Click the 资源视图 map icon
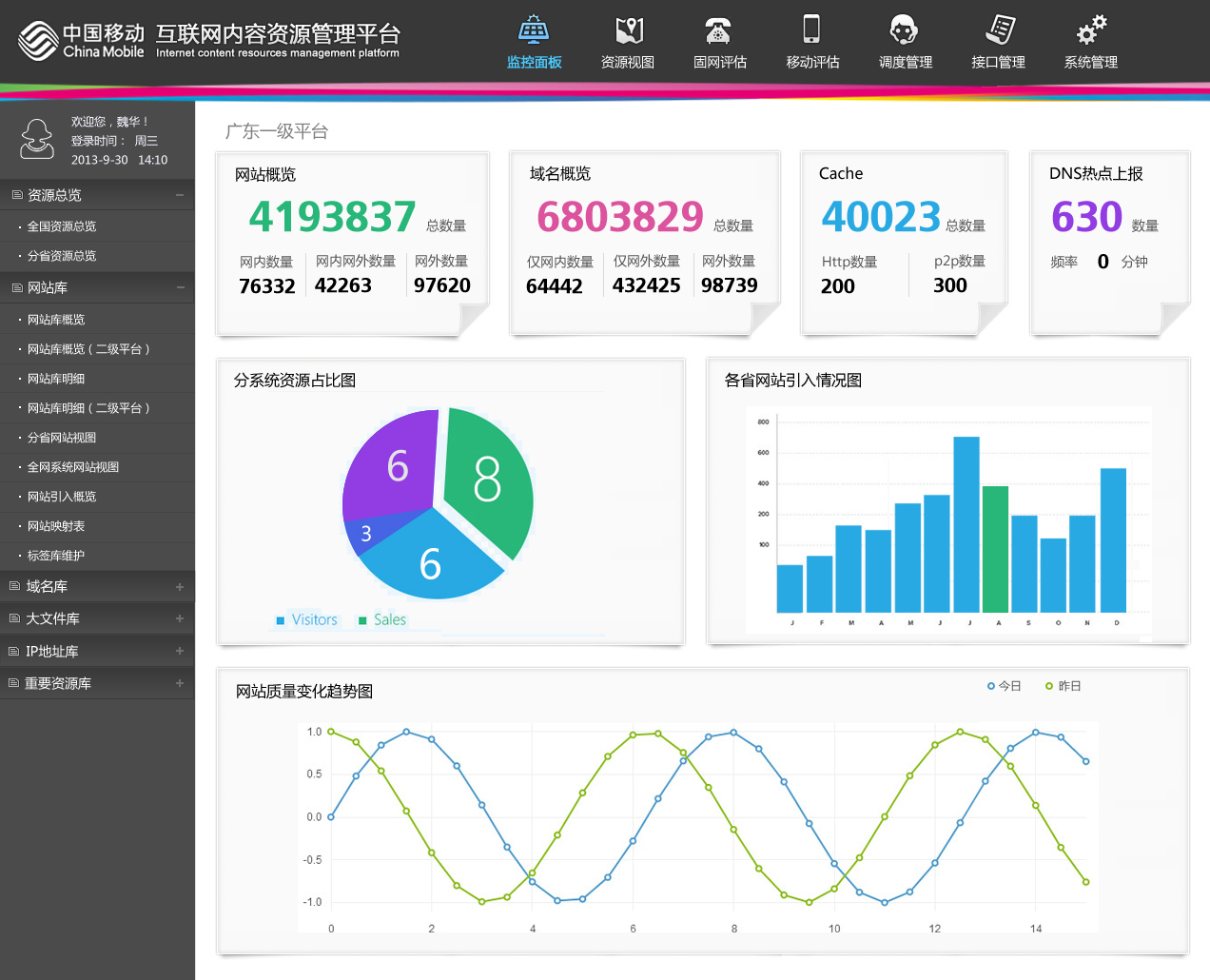1210x980 pixels. pyautogui.click(x=628, y=30)
